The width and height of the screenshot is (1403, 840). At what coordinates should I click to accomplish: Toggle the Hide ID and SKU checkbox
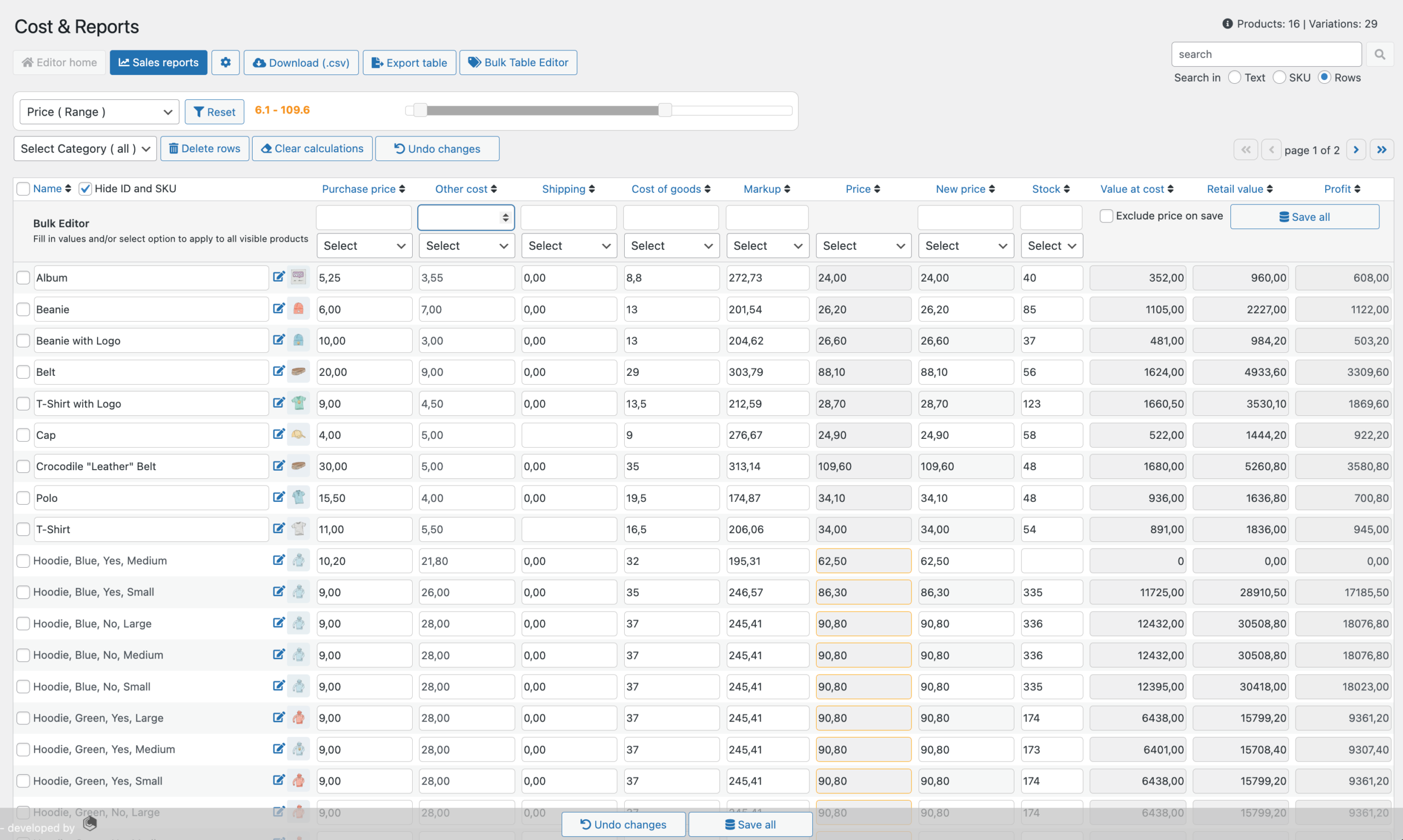(x=85, y=189)
